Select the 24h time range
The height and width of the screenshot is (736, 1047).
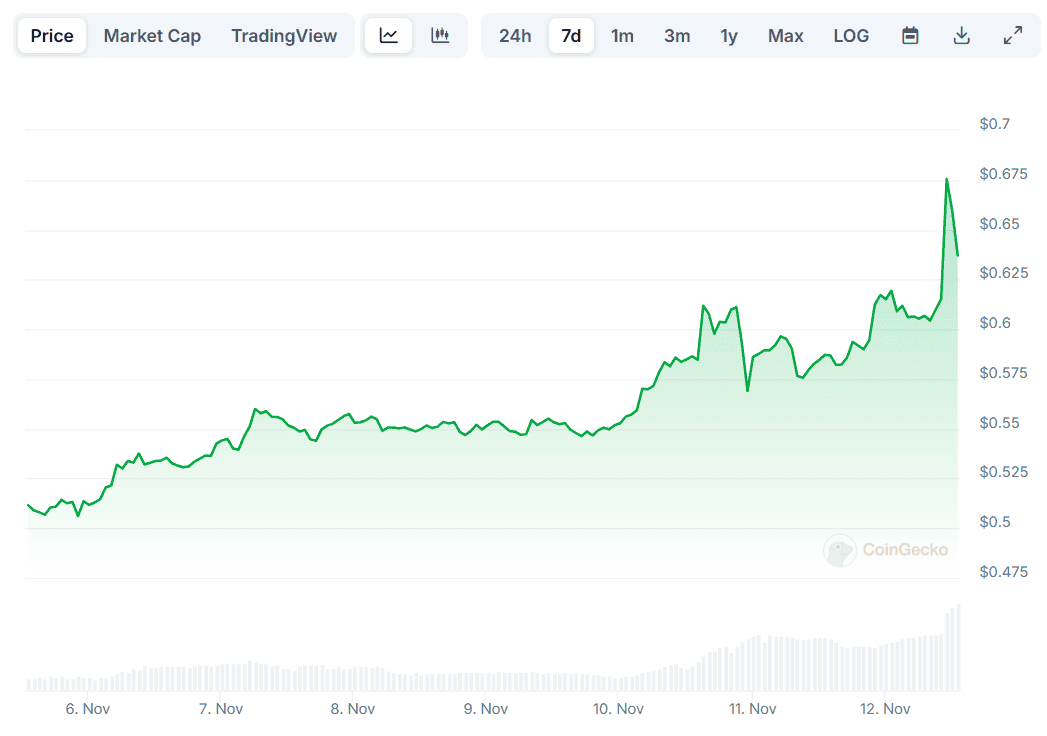pyautogui.click(x=515, y=36)
